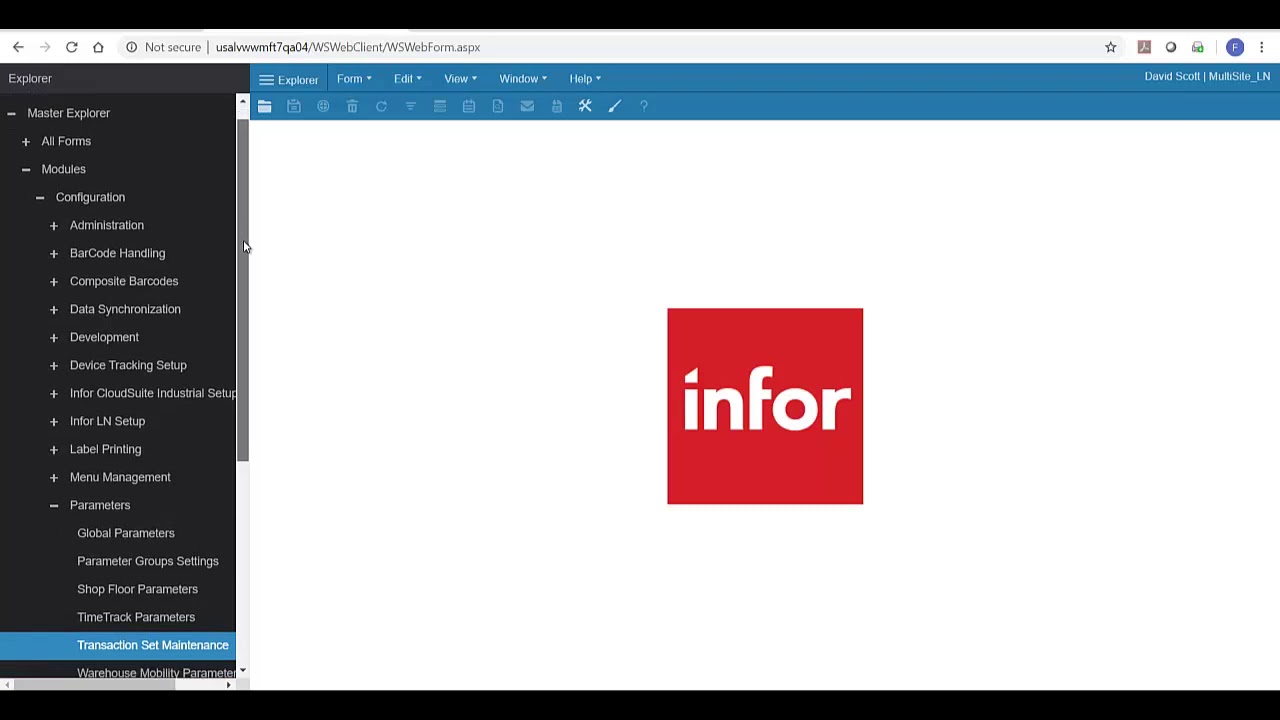
Task: Open the wrench and screwdriver tools icon
Action: (x=586, y=106)
